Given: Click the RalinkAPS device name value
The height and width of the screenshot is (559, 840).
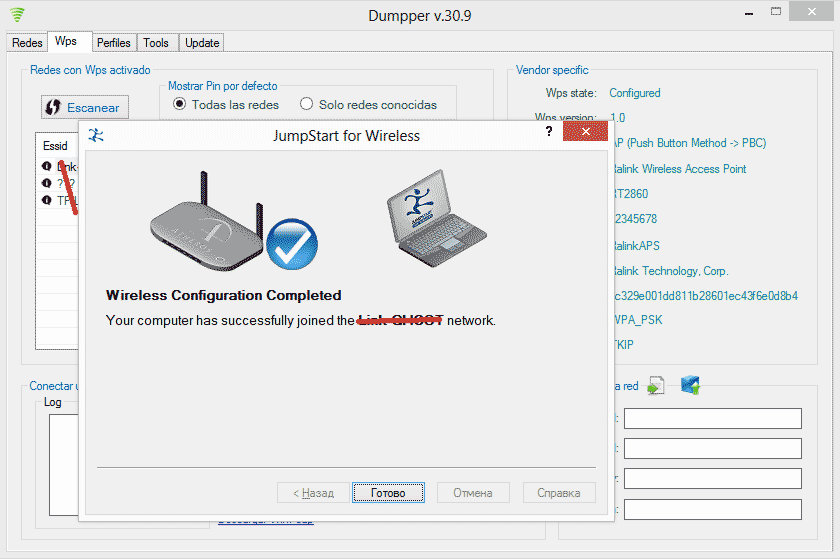Looking at the screenshot, I should [636, 245].
